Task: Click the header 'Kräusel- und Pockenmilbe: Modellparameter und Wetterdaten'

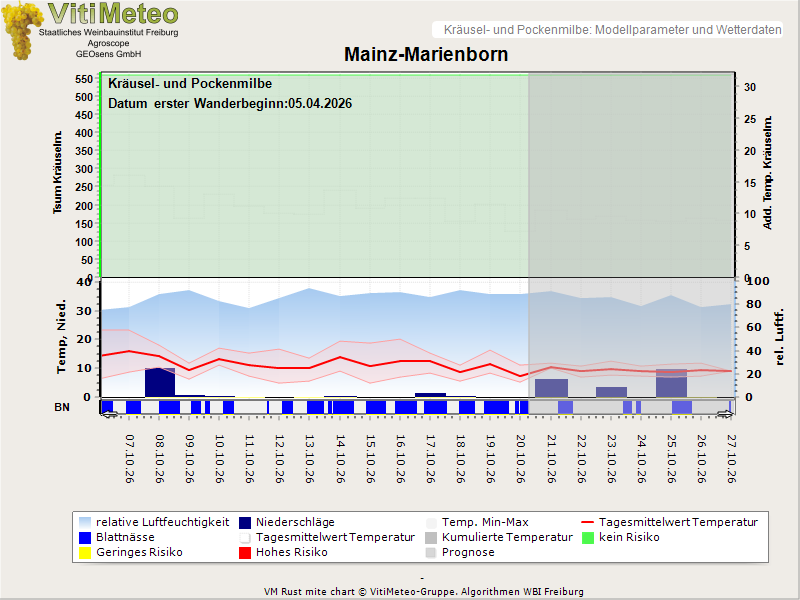Action: [612, 30]
